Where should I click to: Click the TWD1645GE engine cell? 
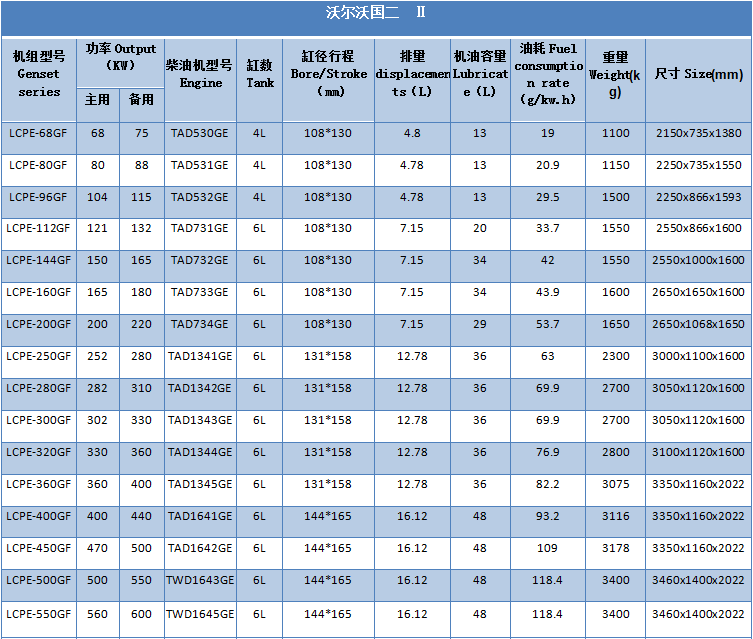(199, 613)
